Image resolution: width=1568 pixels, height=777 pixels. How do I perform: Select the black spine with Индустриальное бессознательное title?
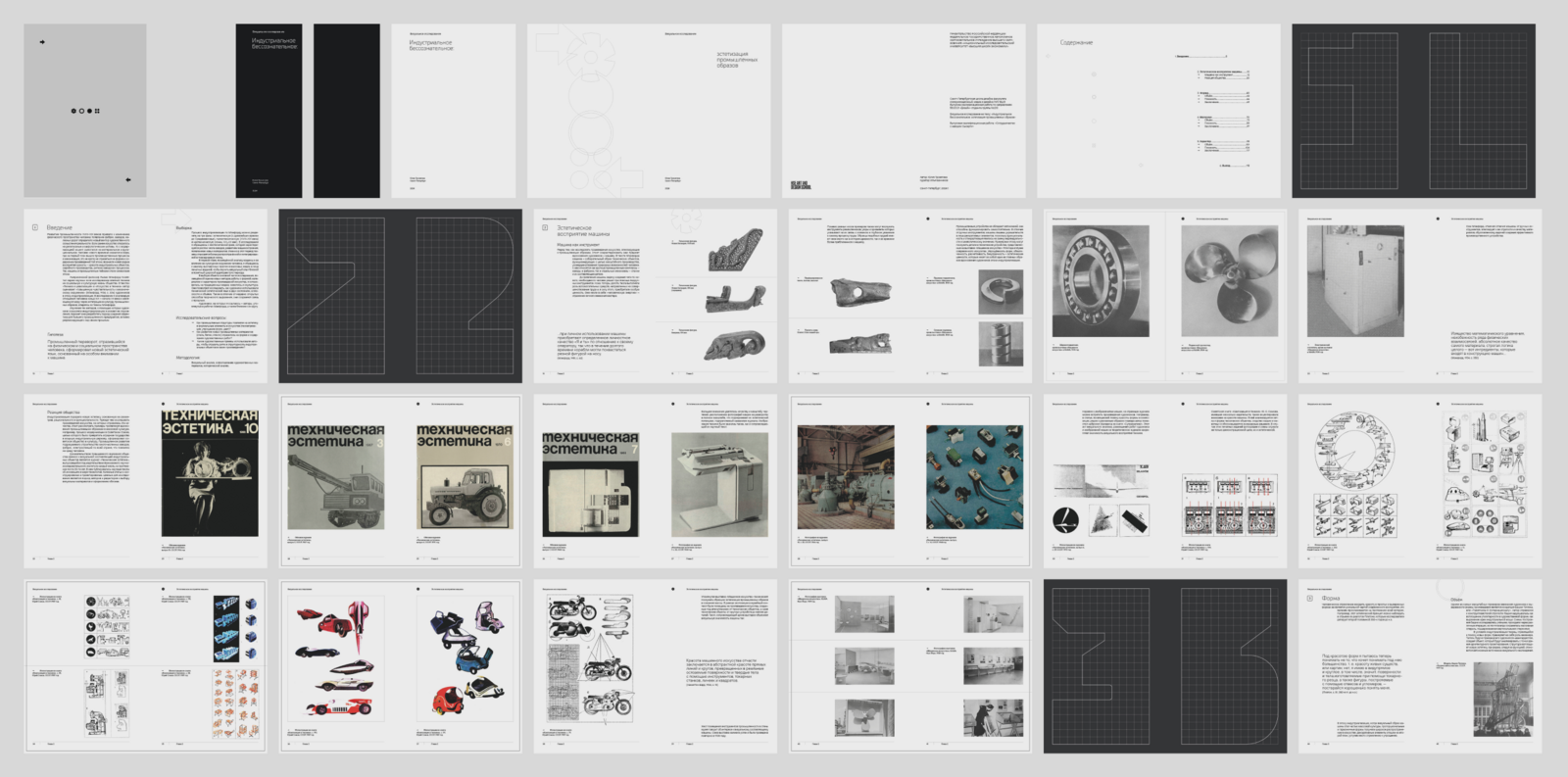point(269,111)
